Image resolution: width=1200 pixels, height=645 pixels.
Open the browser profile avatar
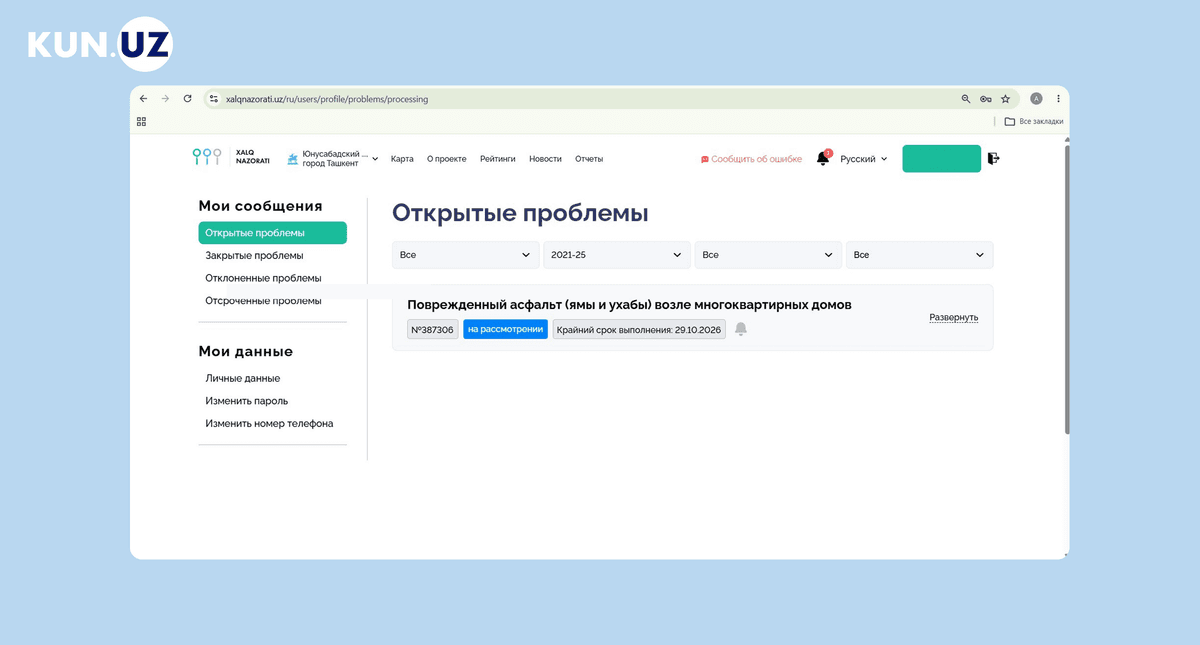(x=1036, y=99)
